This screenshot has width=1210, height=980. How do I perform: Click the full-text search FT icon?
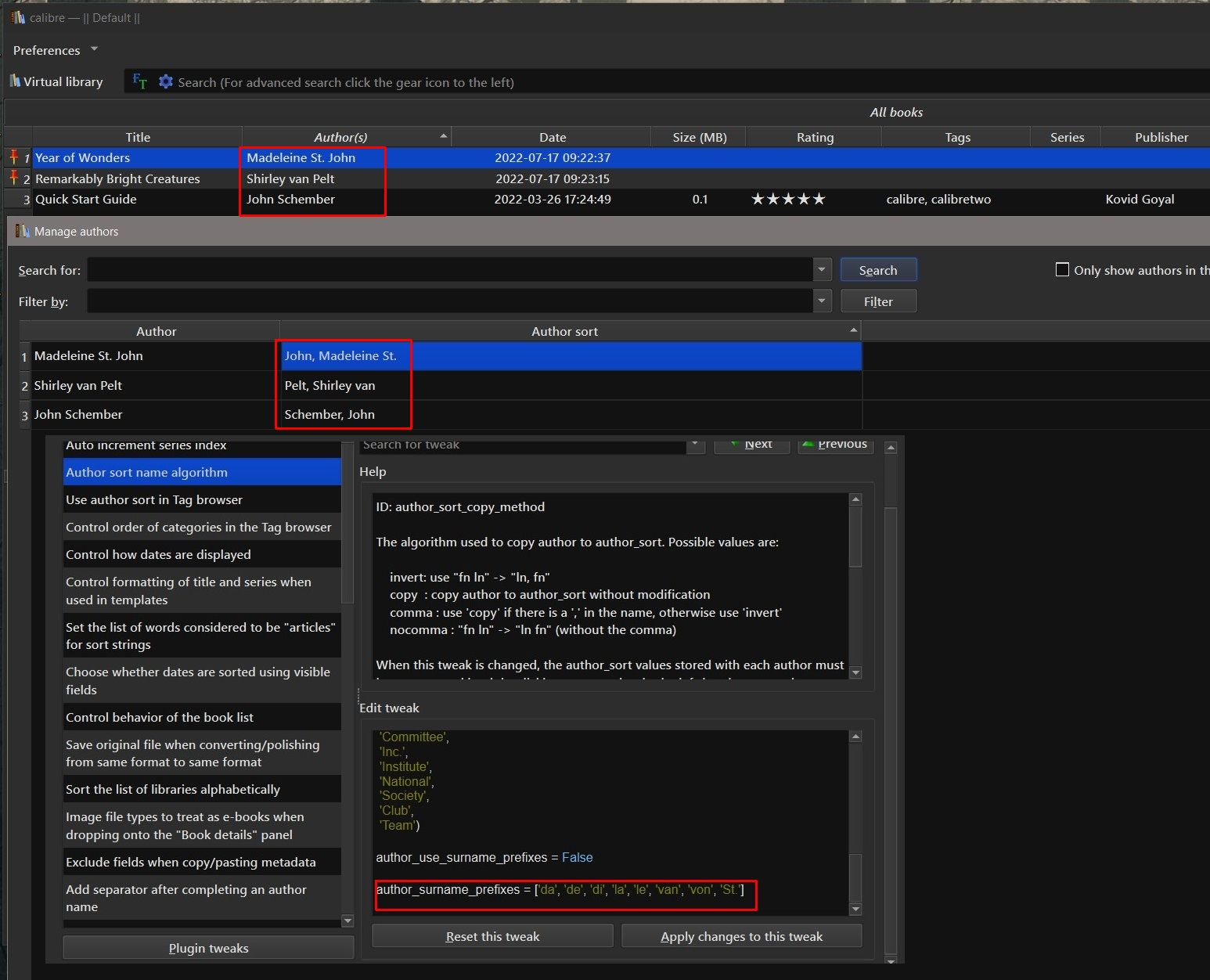[139, 81]
